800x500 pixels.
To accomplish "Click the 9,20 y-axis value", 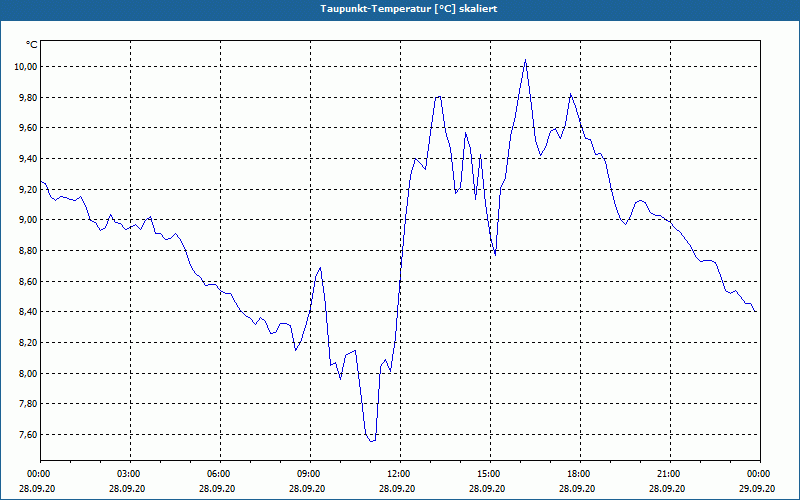I will pos(29,189).
